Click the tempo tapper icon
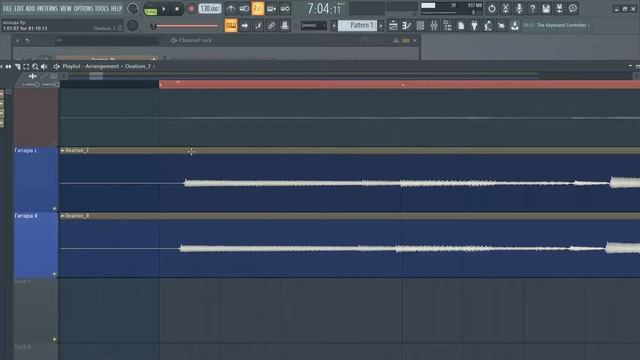This screenshot has height=360, width=640. (x=488, y=26)
